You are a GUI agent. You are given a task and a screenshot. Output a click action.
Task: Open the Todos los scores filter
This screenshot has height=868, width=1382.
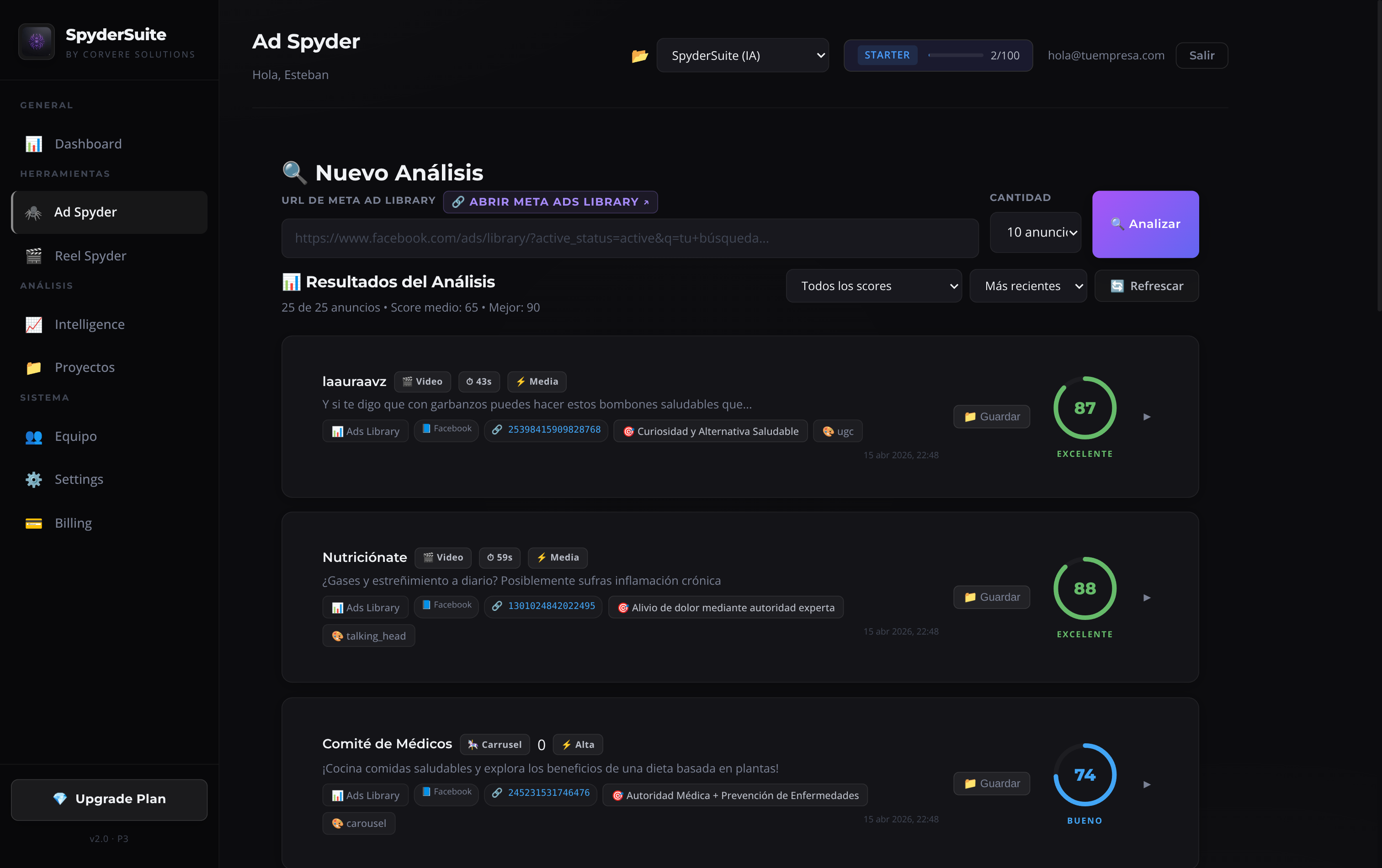(873, 286)
